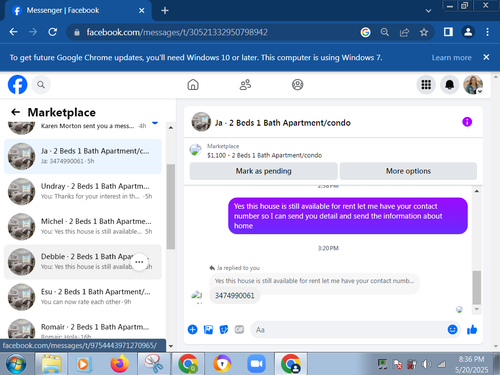Click the back arrow beside Marketplace
The height and width of the screenshot is (375, 500).
[16, 112]
